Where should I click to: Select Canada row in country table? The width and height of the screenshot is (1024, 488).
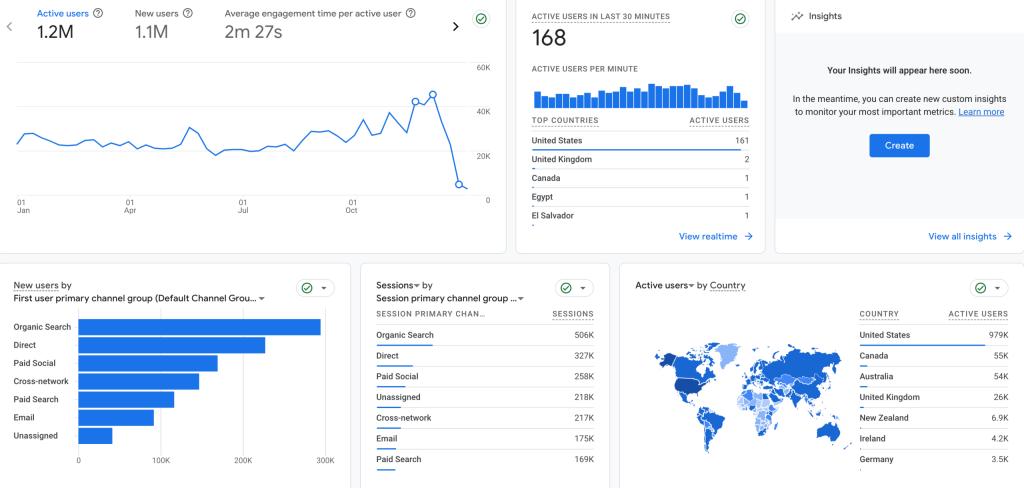(x=934, y=356)
